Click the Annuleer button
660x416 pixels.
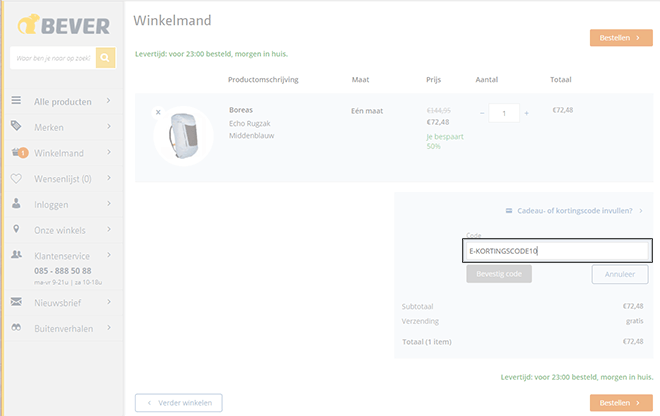620,275
